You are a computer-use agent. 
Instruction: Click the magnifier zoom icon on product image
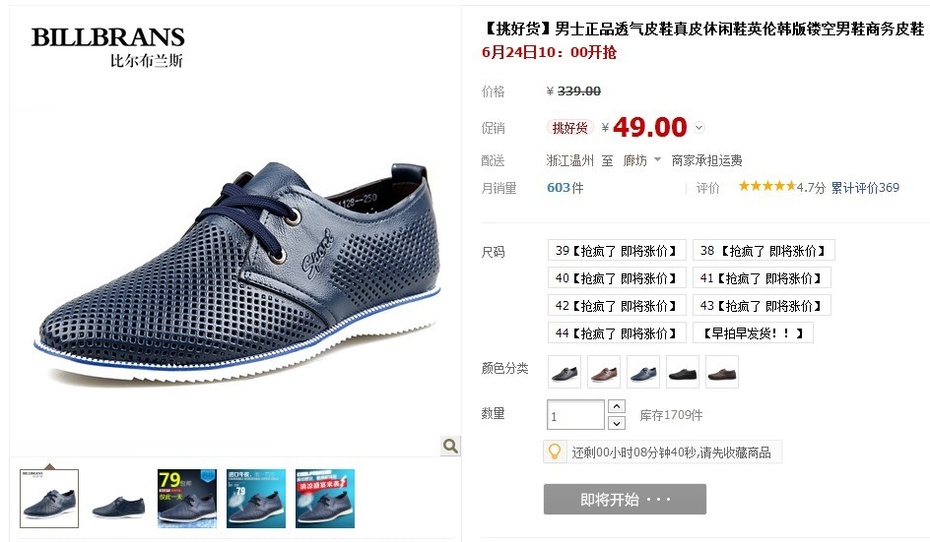pyautogui.click(x=450, y=446)
